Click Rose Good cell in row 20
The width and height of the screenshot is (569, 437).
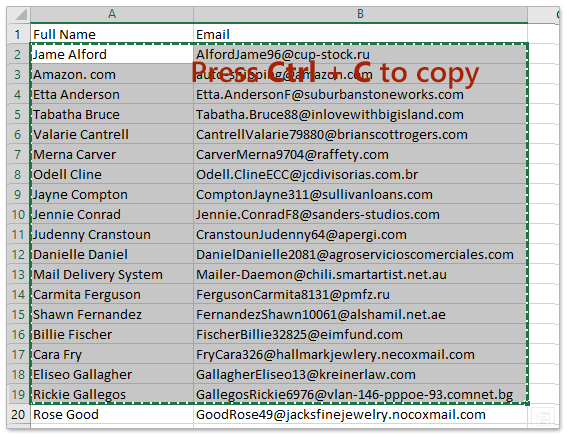[112, 414]
